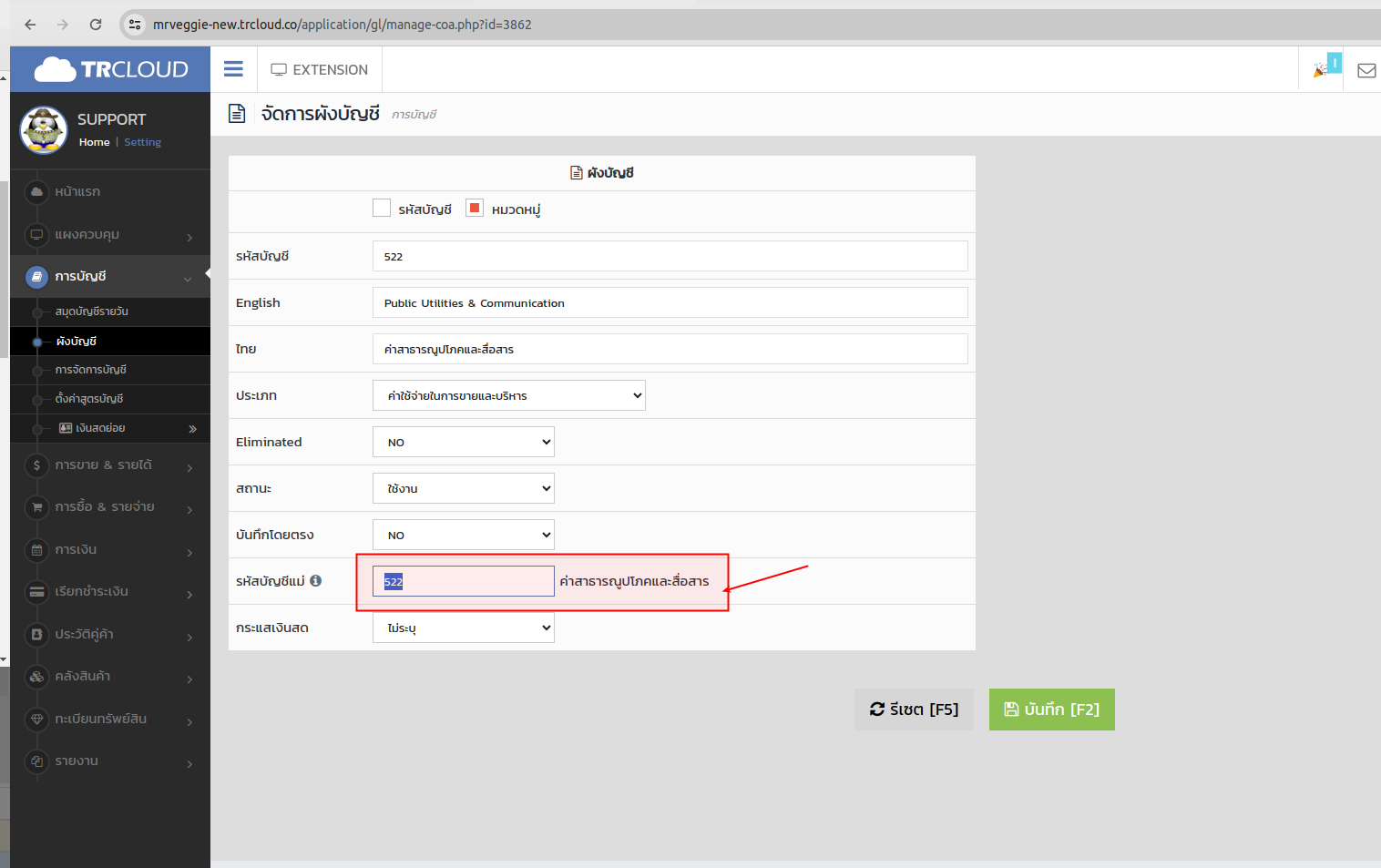
Task: Click the รหัสบัญชีแม่ input field
Action: pos(464,581)
